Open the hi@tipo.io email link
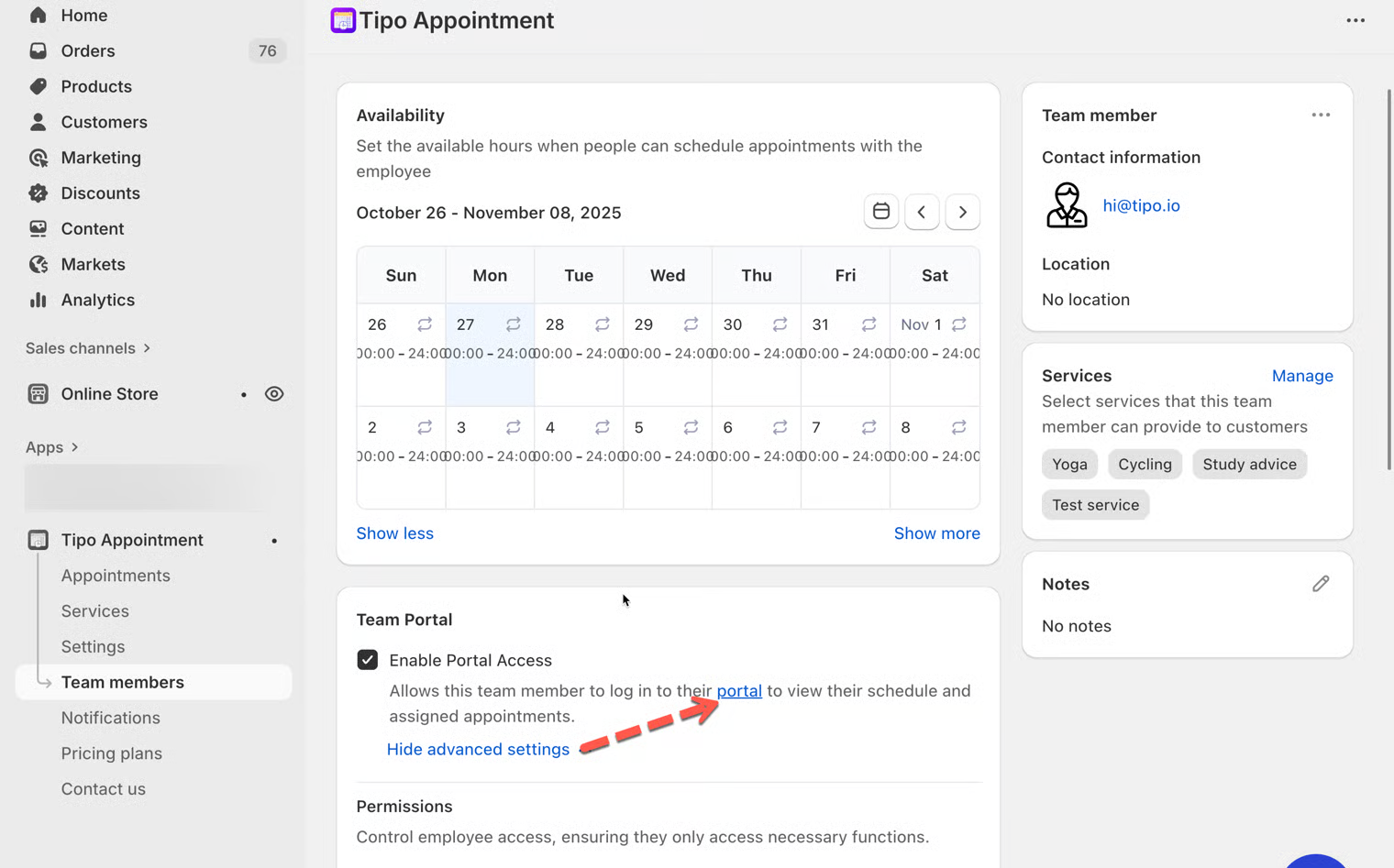 coord(1141,205)
